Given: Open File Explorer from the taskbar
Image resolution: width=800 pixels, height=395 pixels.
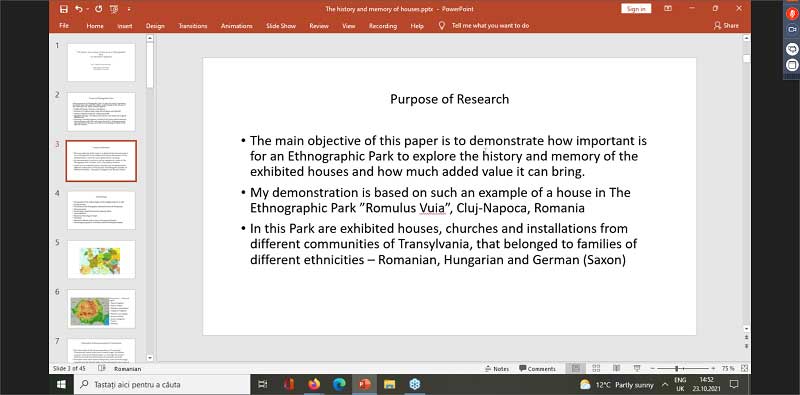Looking at the screenshot, I should point(390,384).
